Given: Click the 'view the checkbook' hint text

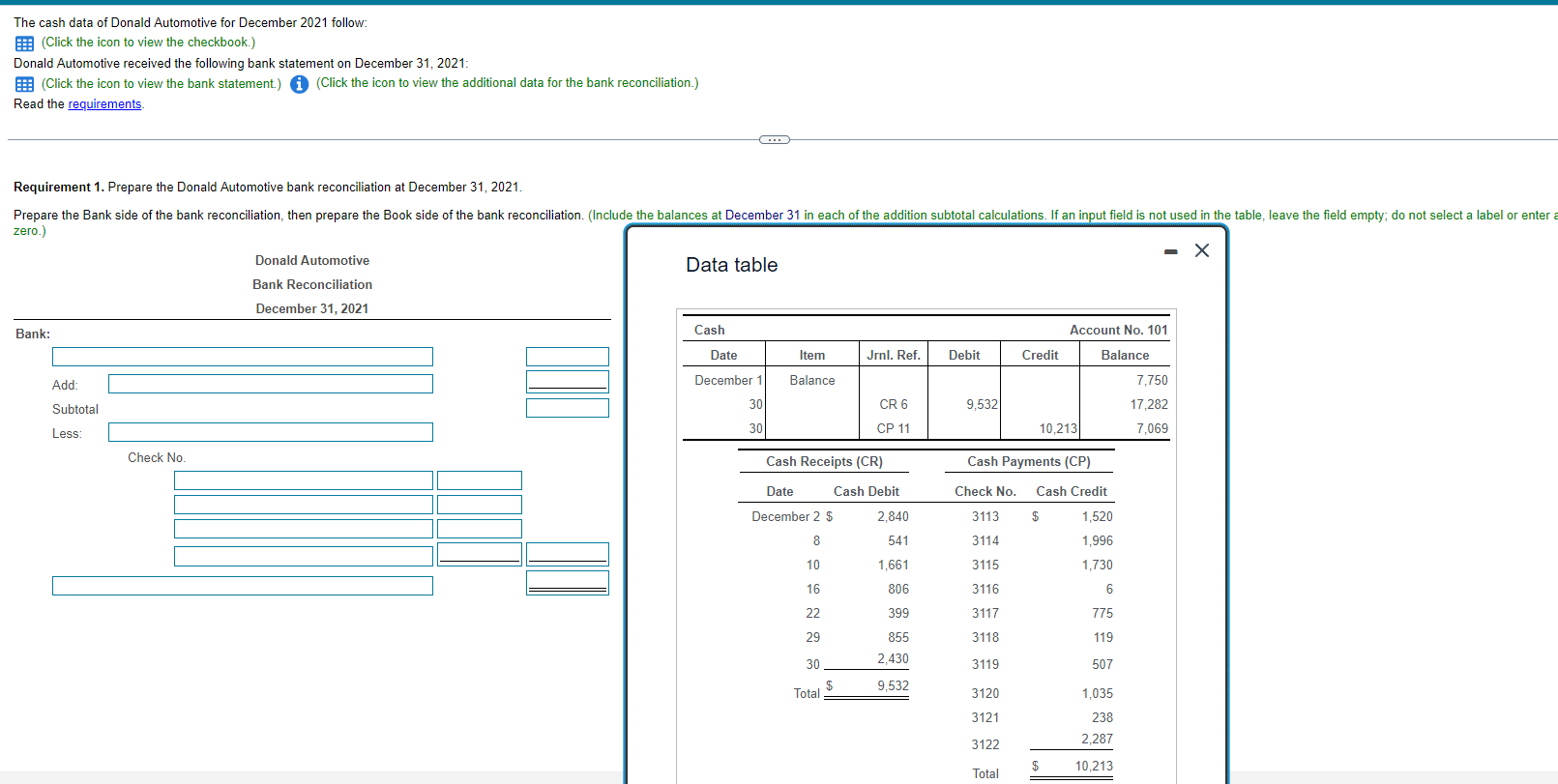Looking at the screenshot, I should (148, 43).
